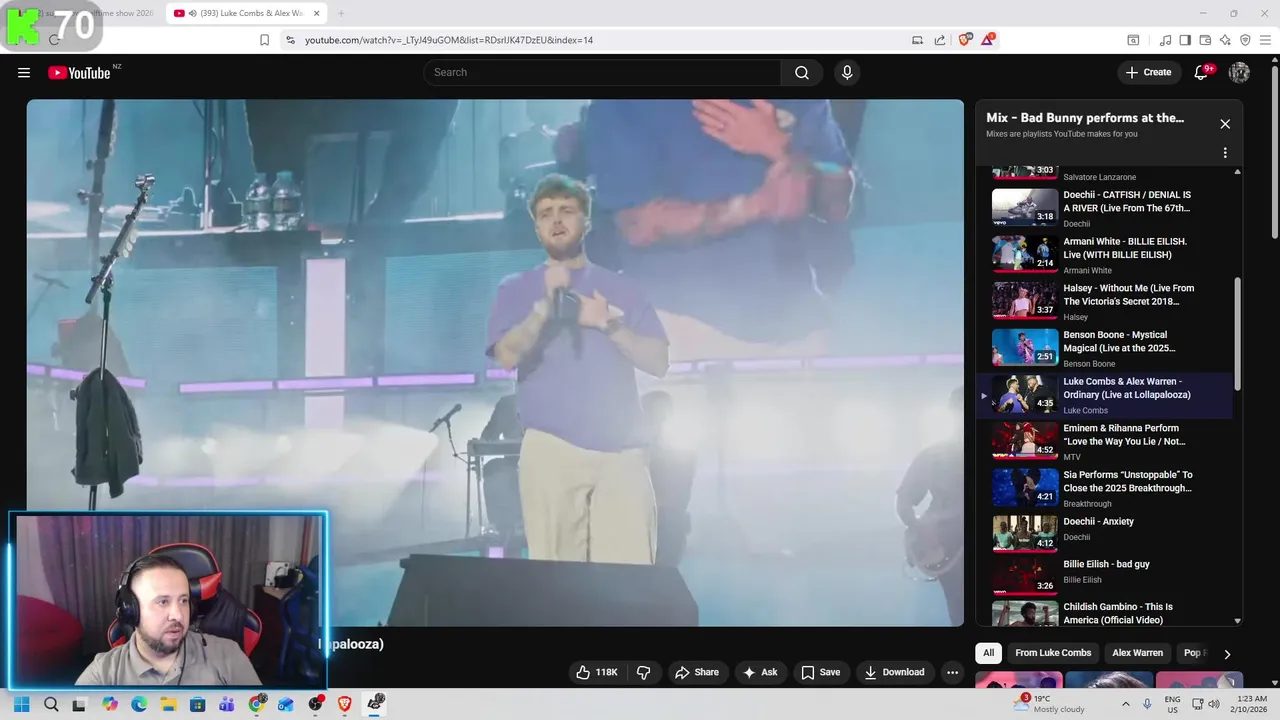Open a new browser tab
The height and width of the screenshot is (720, 1280).
point(340,13)
